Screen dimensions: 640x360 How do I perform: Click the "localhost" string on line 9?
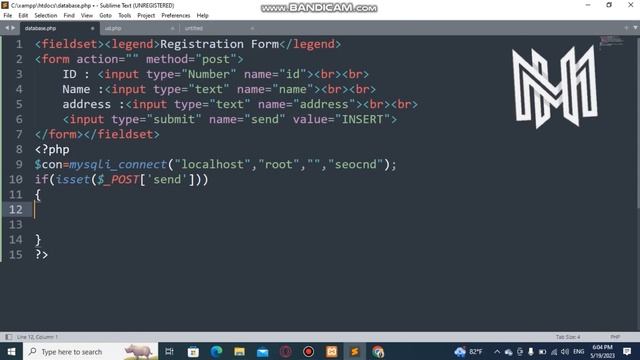(x=212, y=164)
